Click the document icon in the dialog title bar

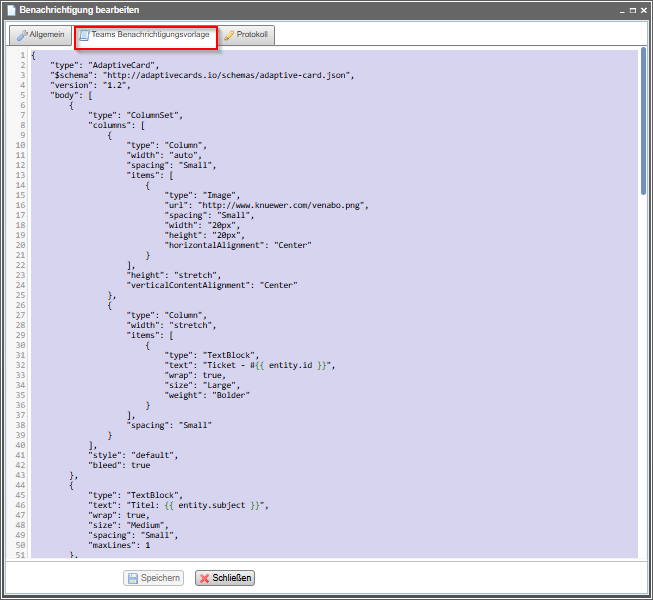(x=10, y=9)
